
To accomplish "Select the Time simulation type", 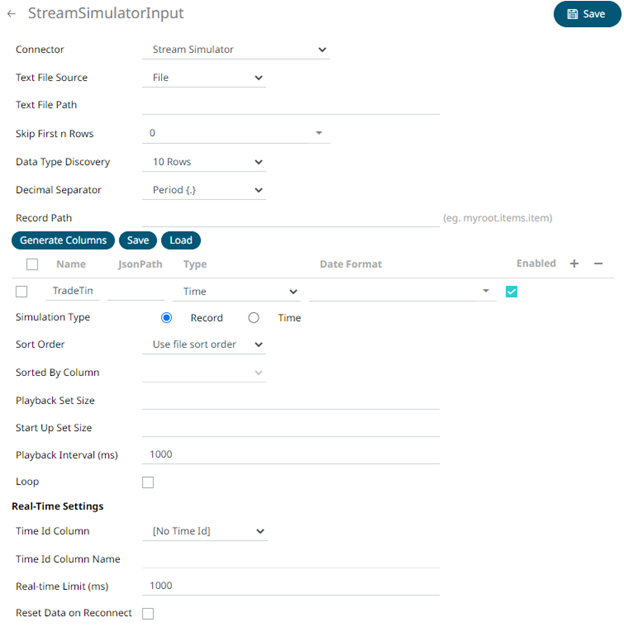I will tap(254, 318).
